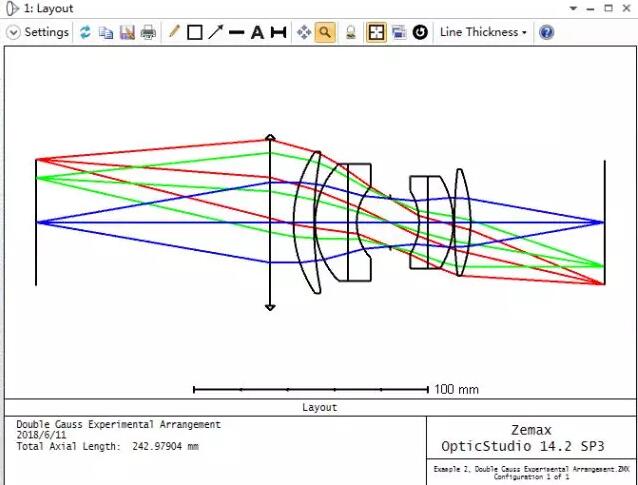This screenshot has height=485, width=638.
Task: Activate the four-arrow pan tool
Action: pyautogui.click(x=304, y=32)
